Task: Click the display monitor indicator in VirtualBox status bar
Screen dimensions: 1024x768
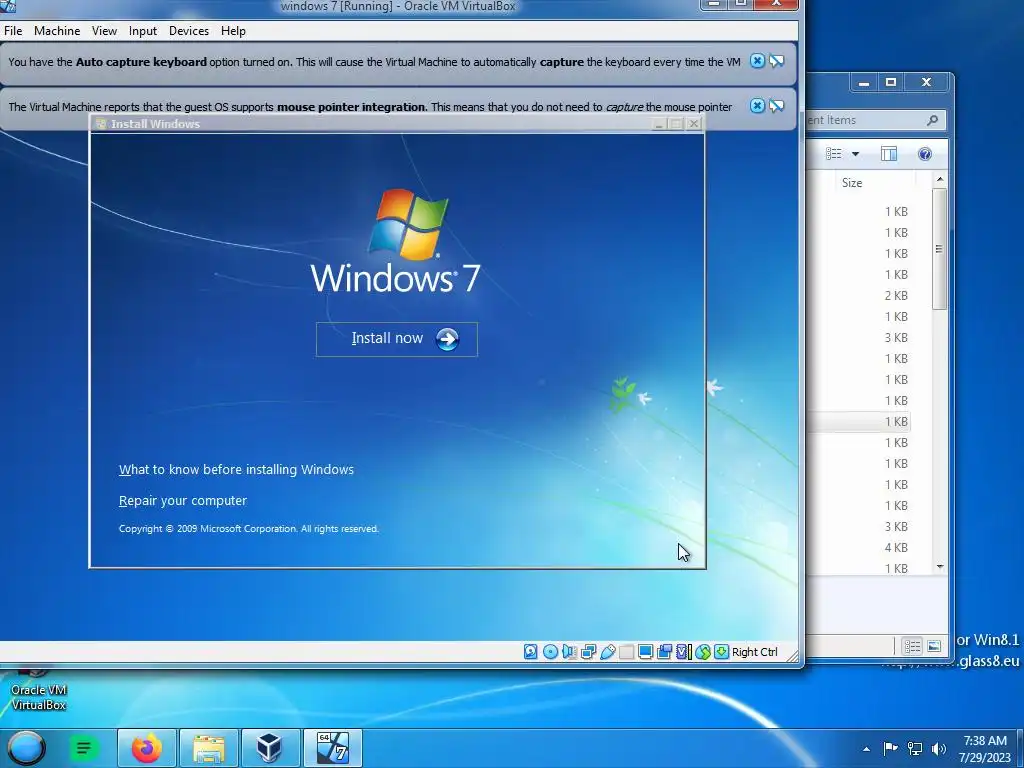Action: 645,652
